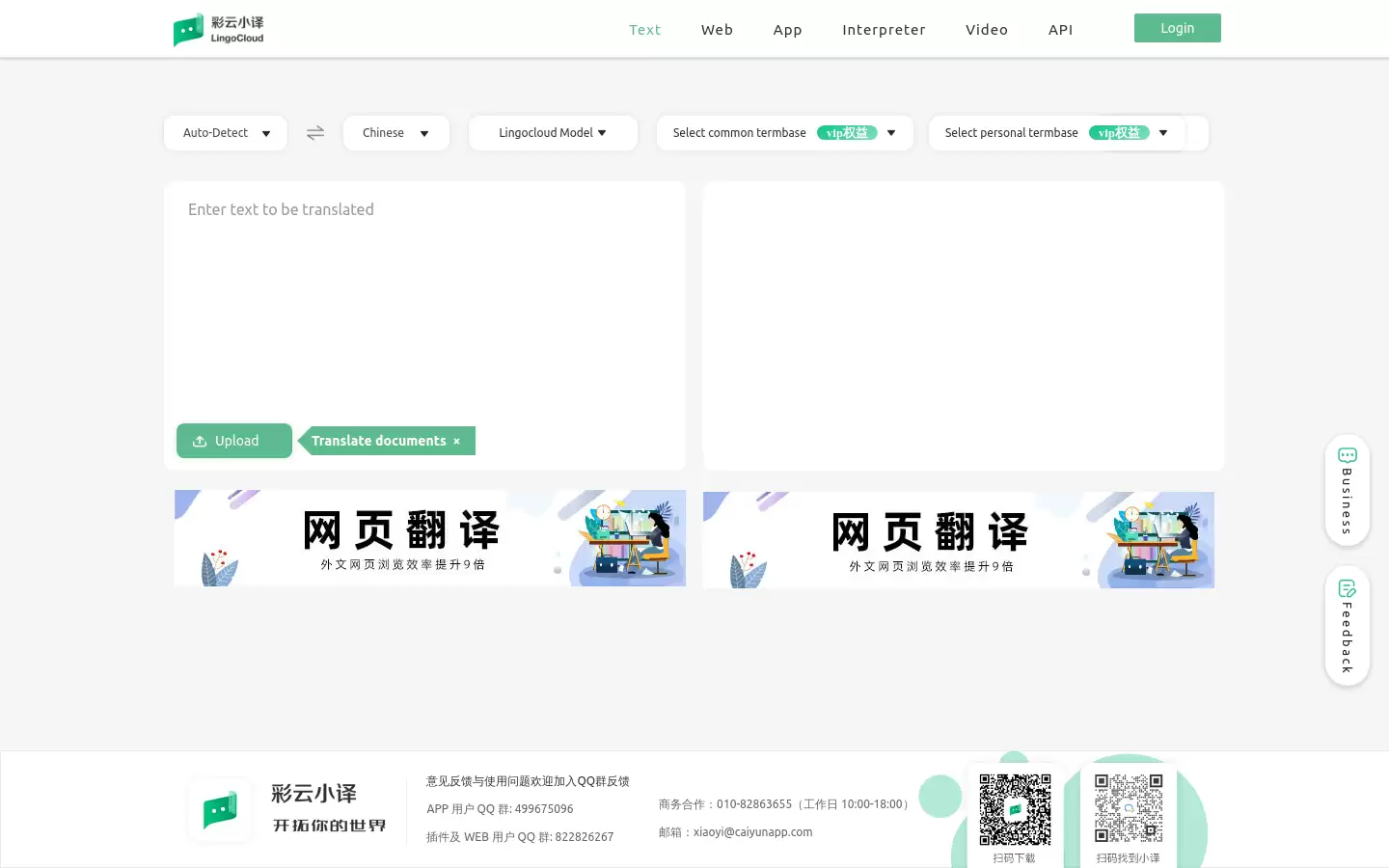
Task: Open the Auto-Detect source language dropdown
Action: point(226,133)
